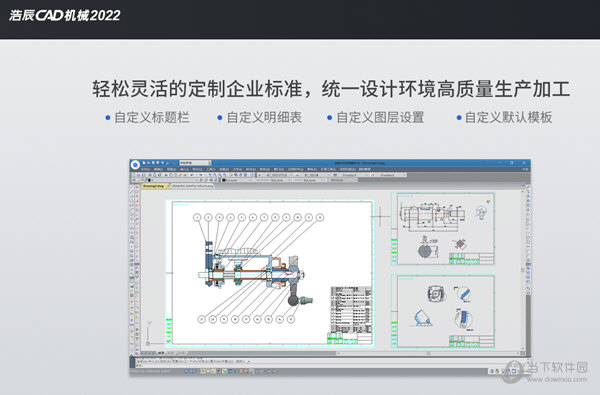Image resolution: width=600 pixels, height=395 pixels.
Task: Select the upper-right shaft detail drawing sheet
Action: (x=443, y=229)
